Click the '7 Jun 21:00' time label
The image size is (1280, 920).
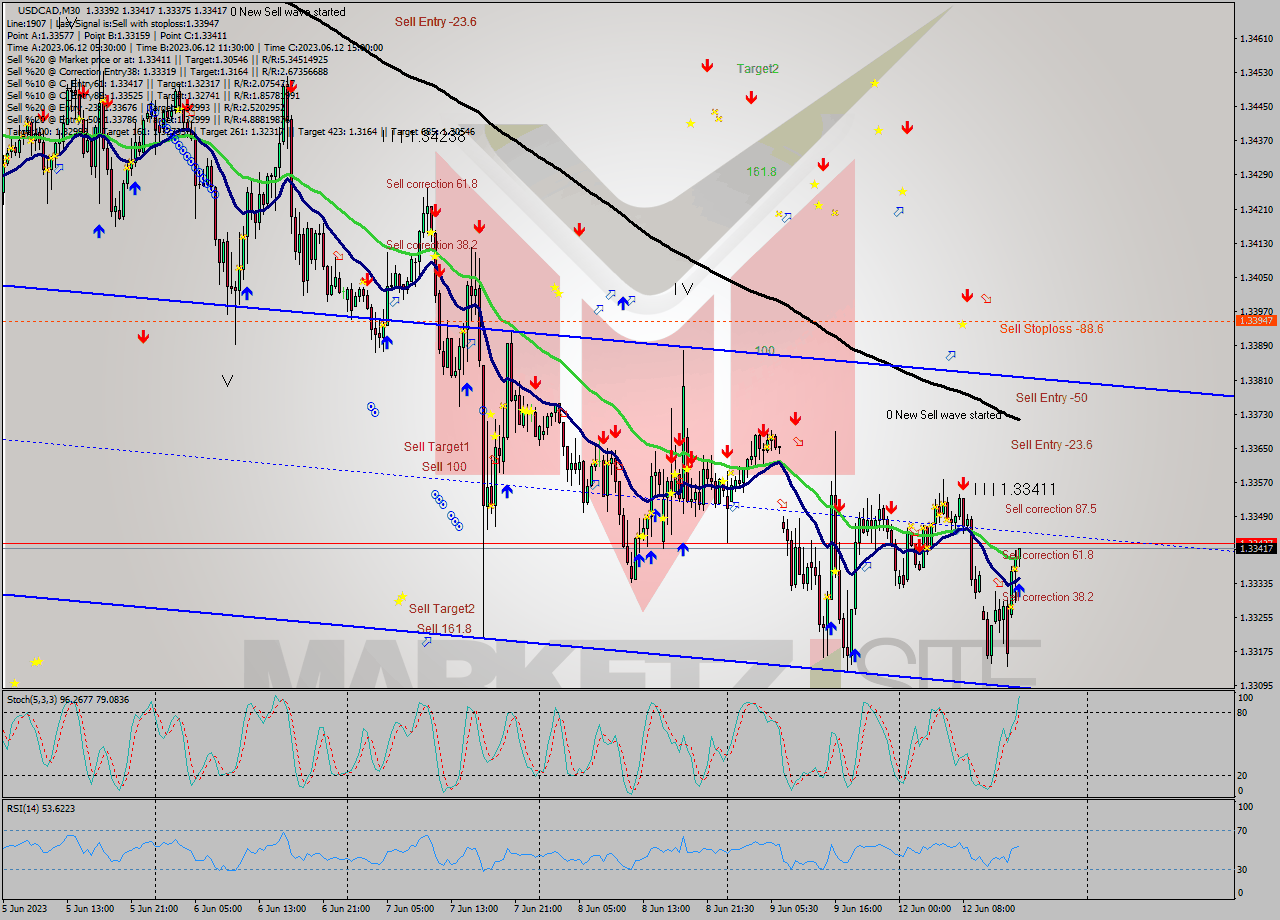pos(536,909)
